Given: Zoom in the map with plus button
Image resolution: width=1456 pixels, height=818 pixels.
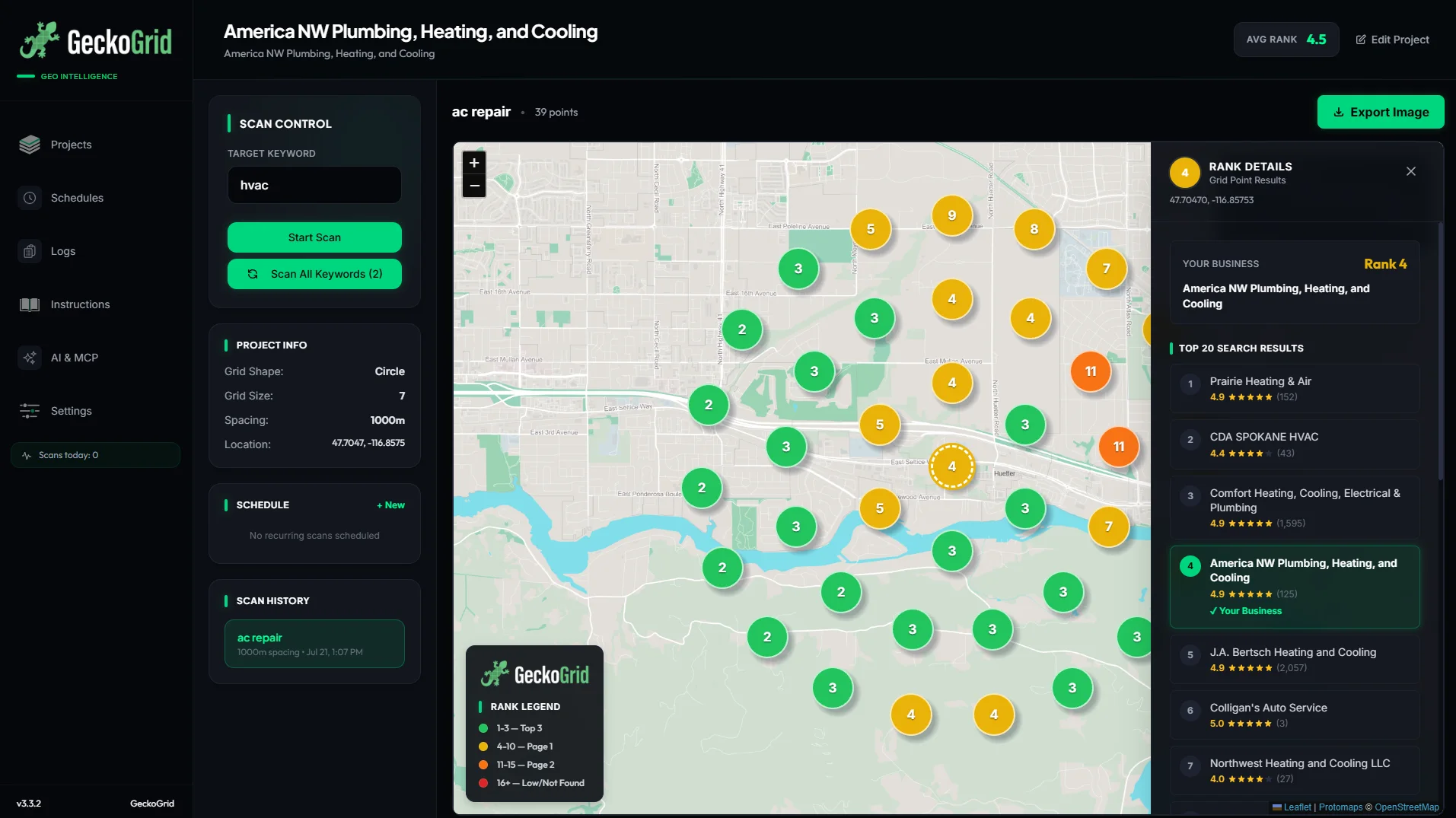Looking at the screenshot, I should (474, 163).
